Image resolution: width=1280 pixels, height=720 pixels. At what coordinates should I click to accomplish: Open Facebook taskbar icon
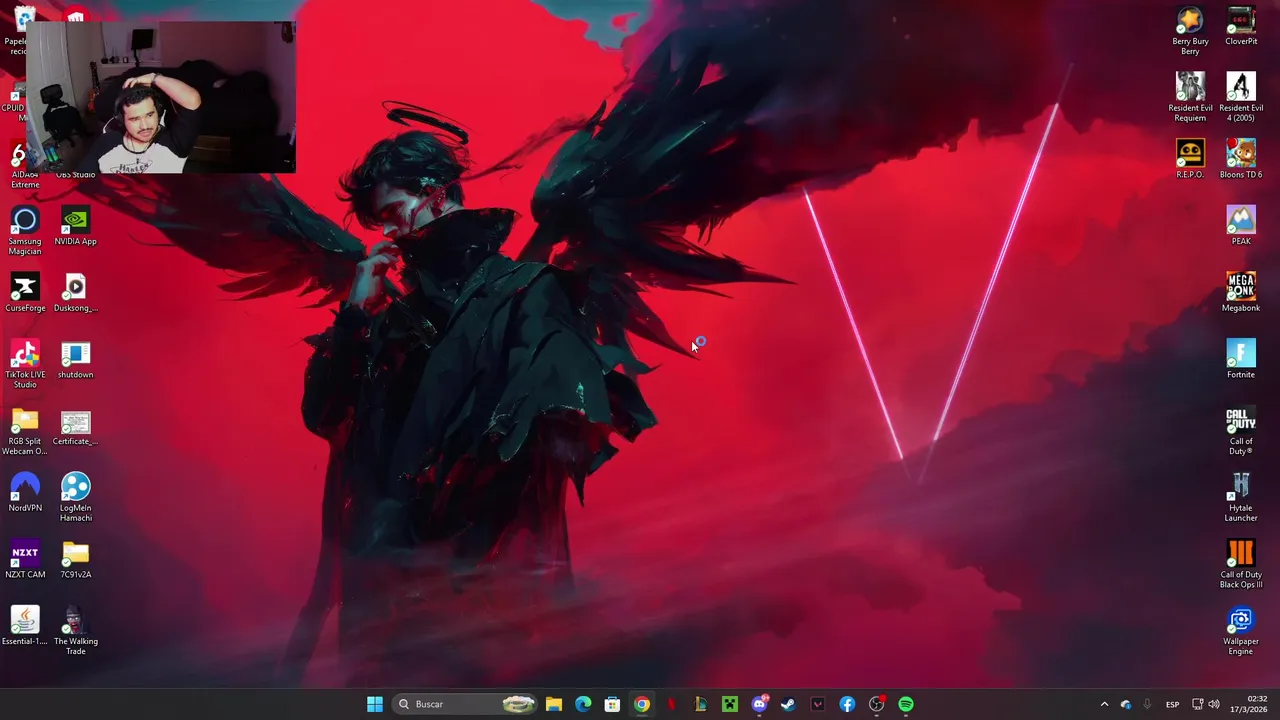coord(847,704)
